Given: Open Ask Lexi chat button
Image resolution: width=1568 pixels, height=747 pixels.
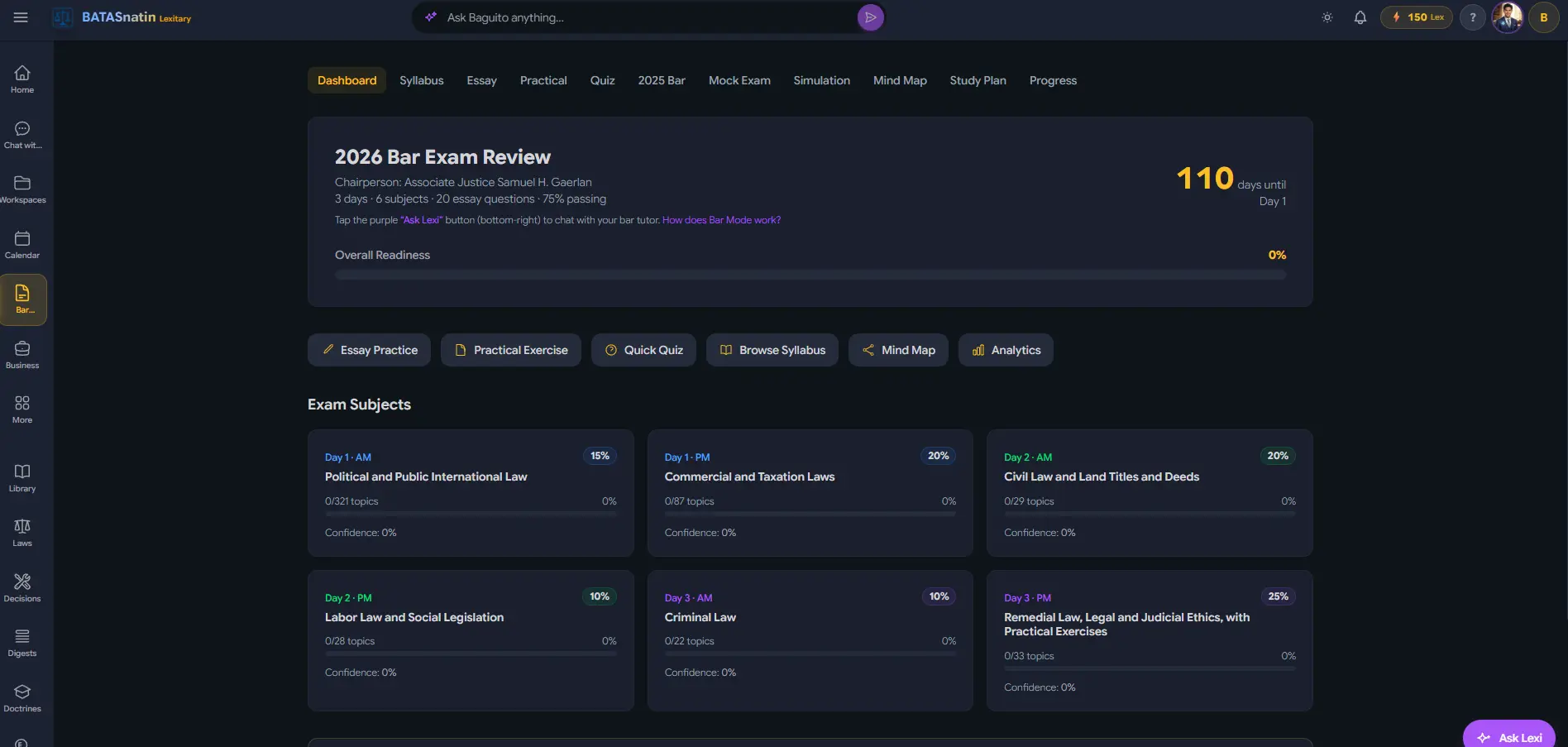Looking at the screenshot, I should click(1508, 735).
